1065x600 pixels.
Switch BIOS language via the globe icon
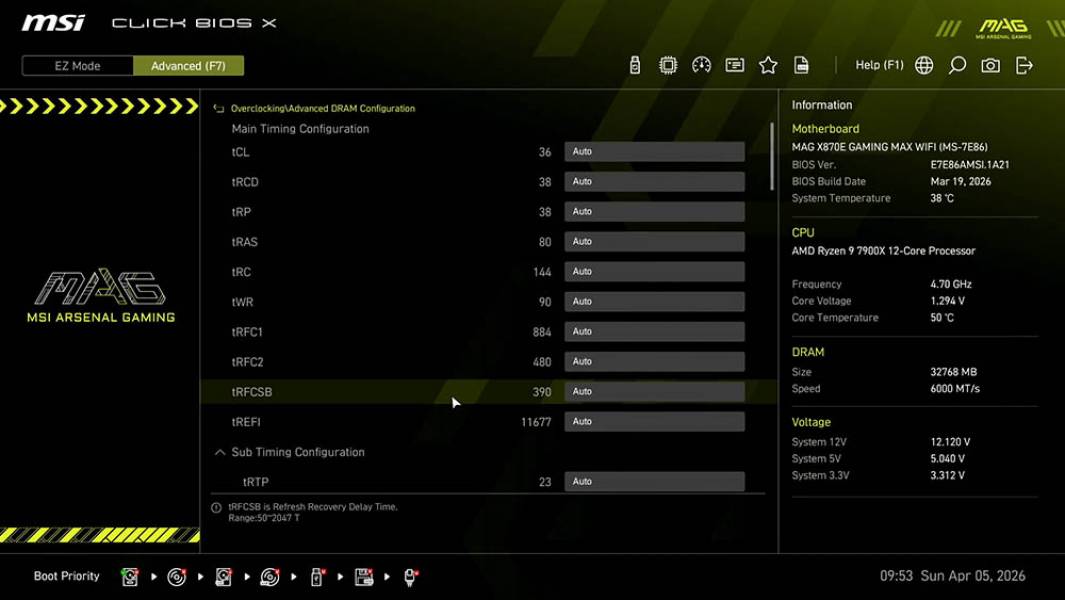[x=924, y=64]
